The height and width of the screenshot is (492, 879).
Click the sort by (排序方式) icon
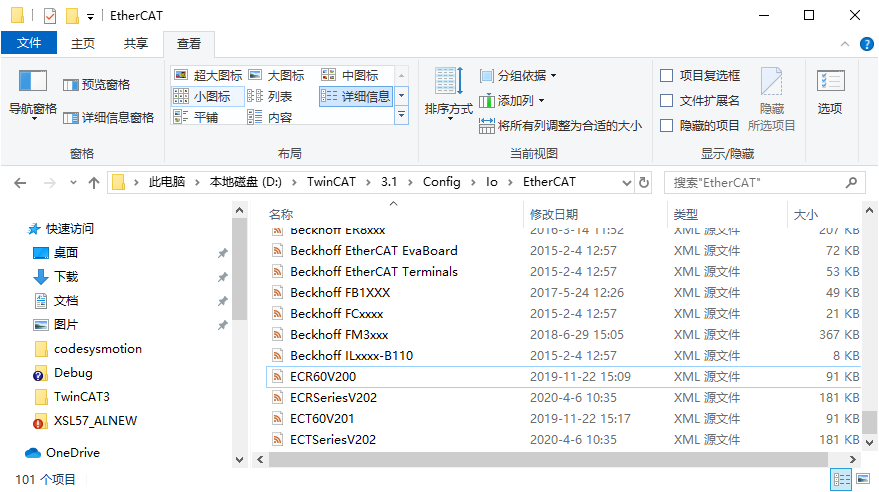[x=447, y=82]
